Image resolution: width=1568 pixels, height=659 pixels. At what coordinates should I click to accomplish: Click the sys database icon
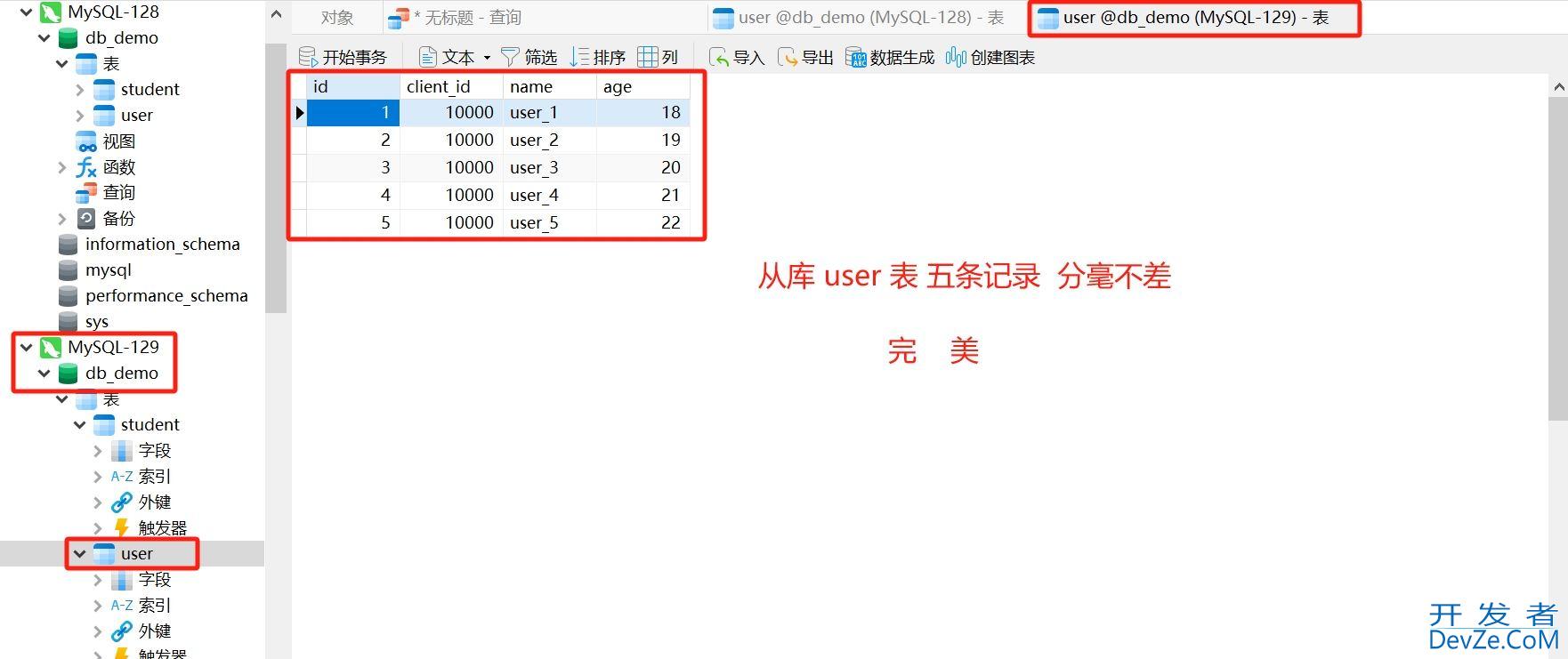click(x=68, y=322)
